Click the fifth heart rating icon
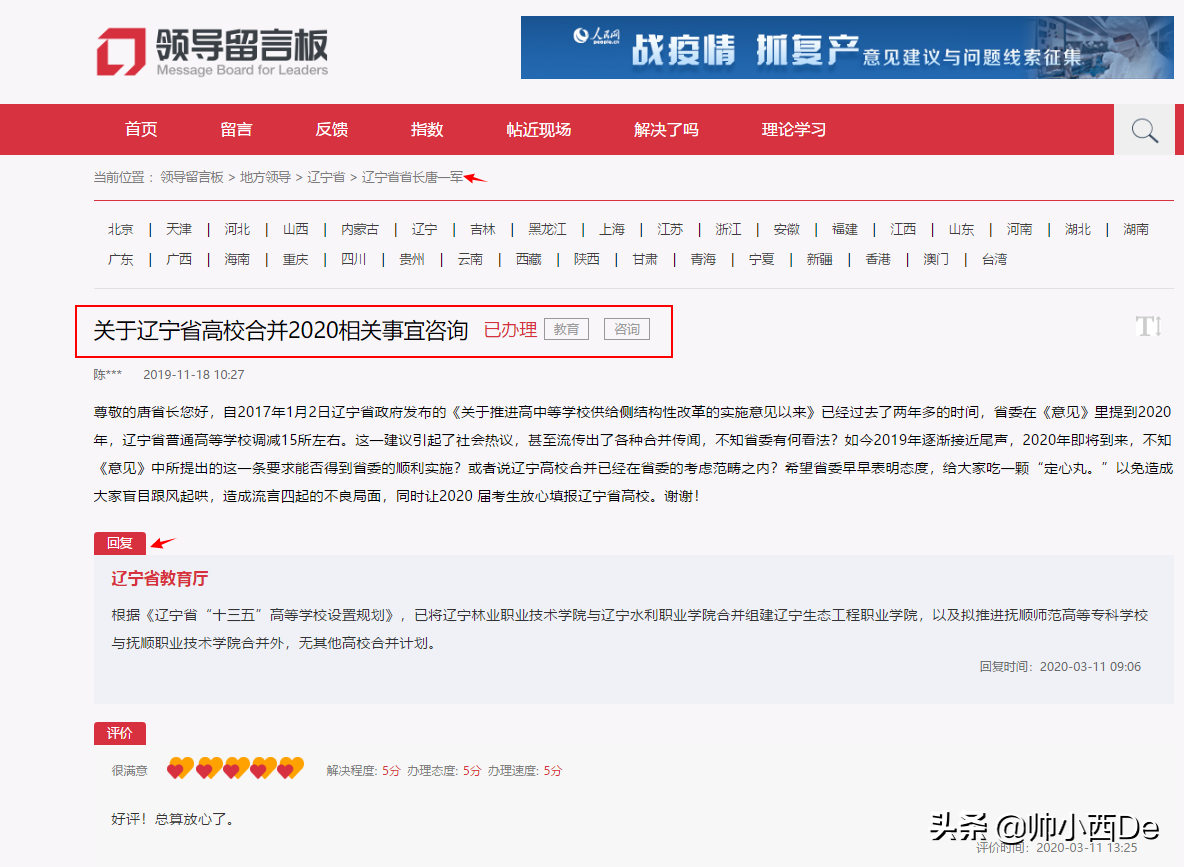The height and width of the screenshot is (867, 1184). pos(291,769)
